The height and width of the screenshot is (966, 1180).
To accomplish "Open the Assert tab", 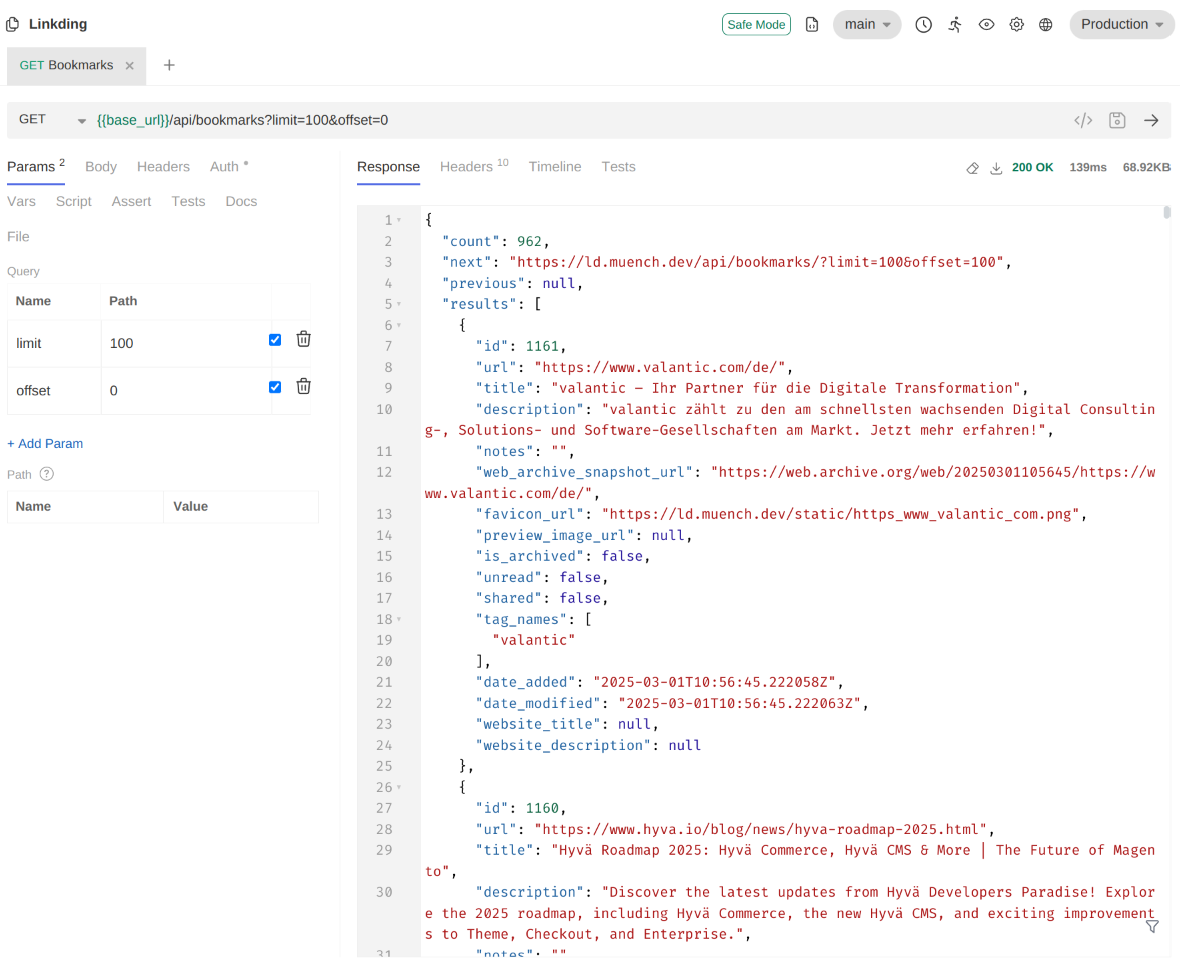I will pyautogui.click(x=131, y=202).
